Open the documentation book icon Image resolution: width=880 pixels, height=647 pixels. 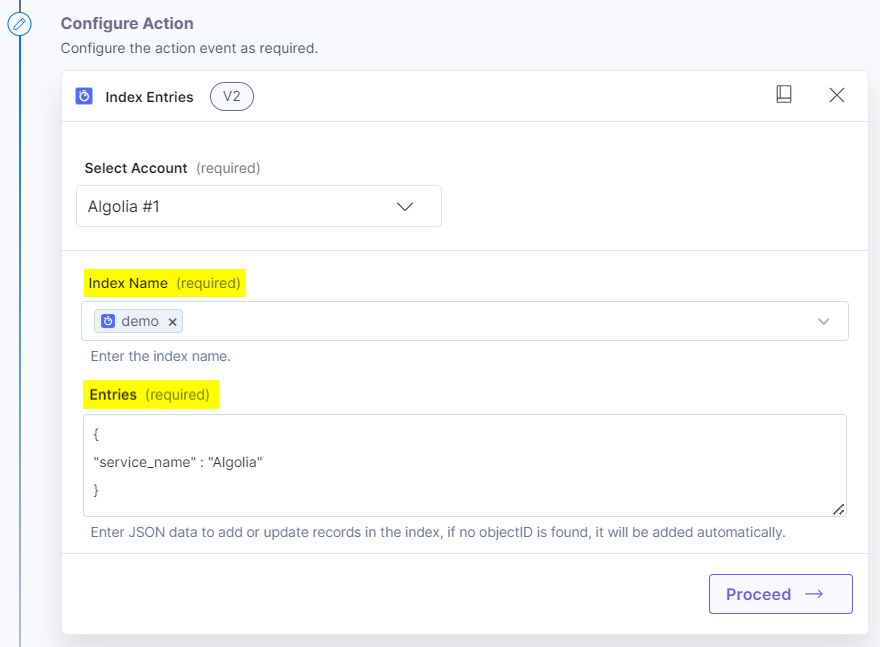[x=783, y=94]
